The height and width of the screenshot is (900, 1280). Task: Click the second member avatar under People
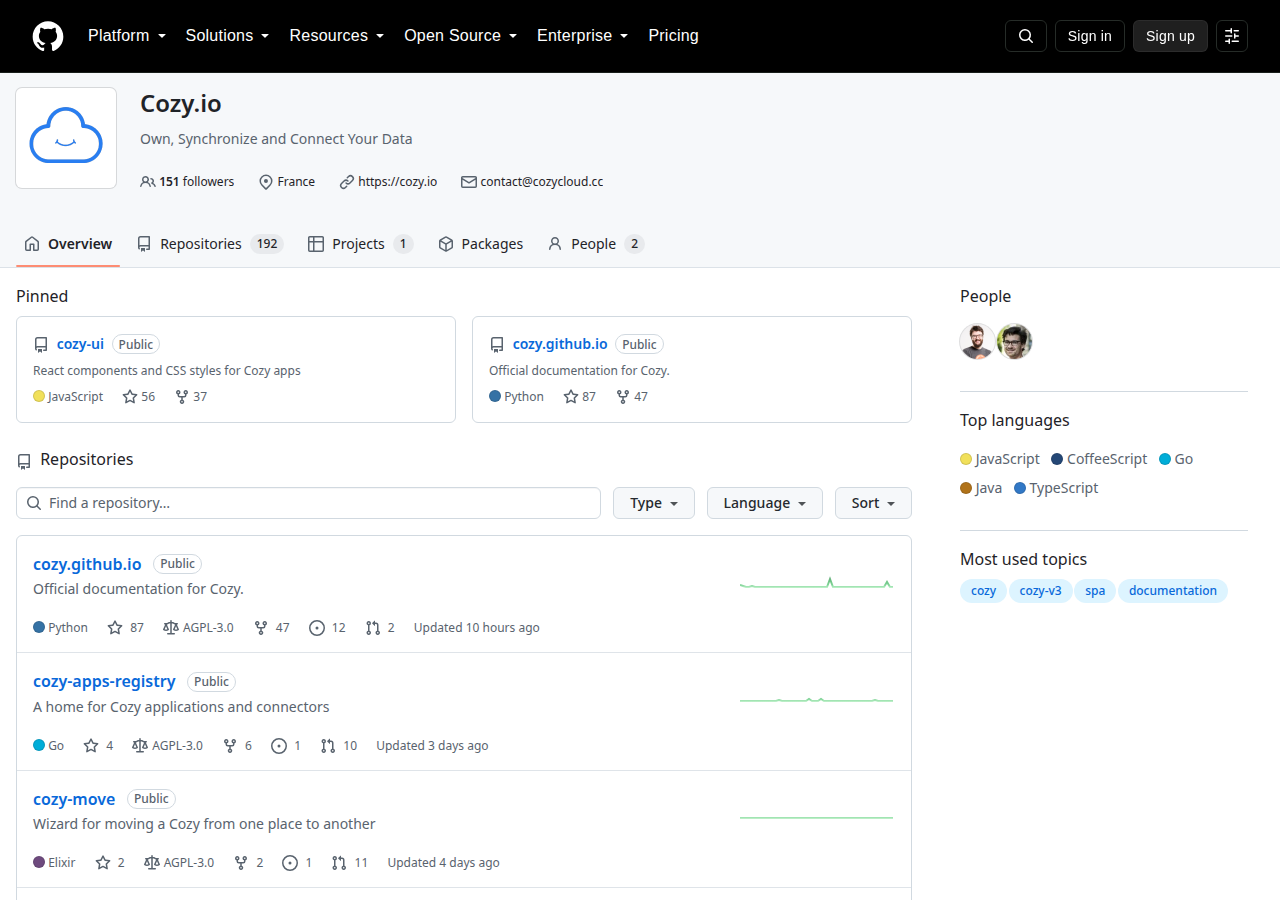(1015, 342)
